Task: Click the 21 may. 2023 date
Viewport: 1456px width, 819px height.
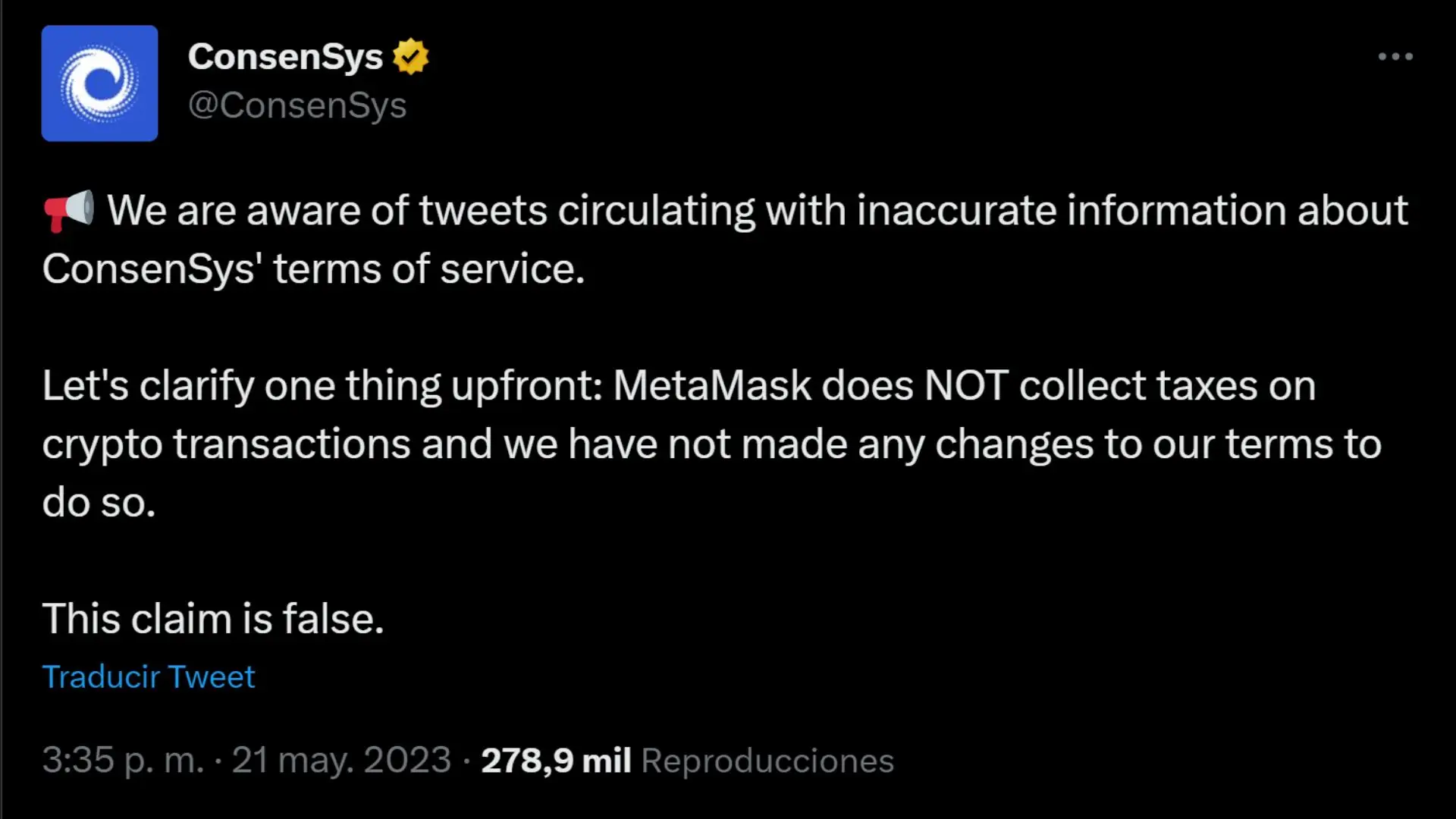Action: [x=341, y=760]
